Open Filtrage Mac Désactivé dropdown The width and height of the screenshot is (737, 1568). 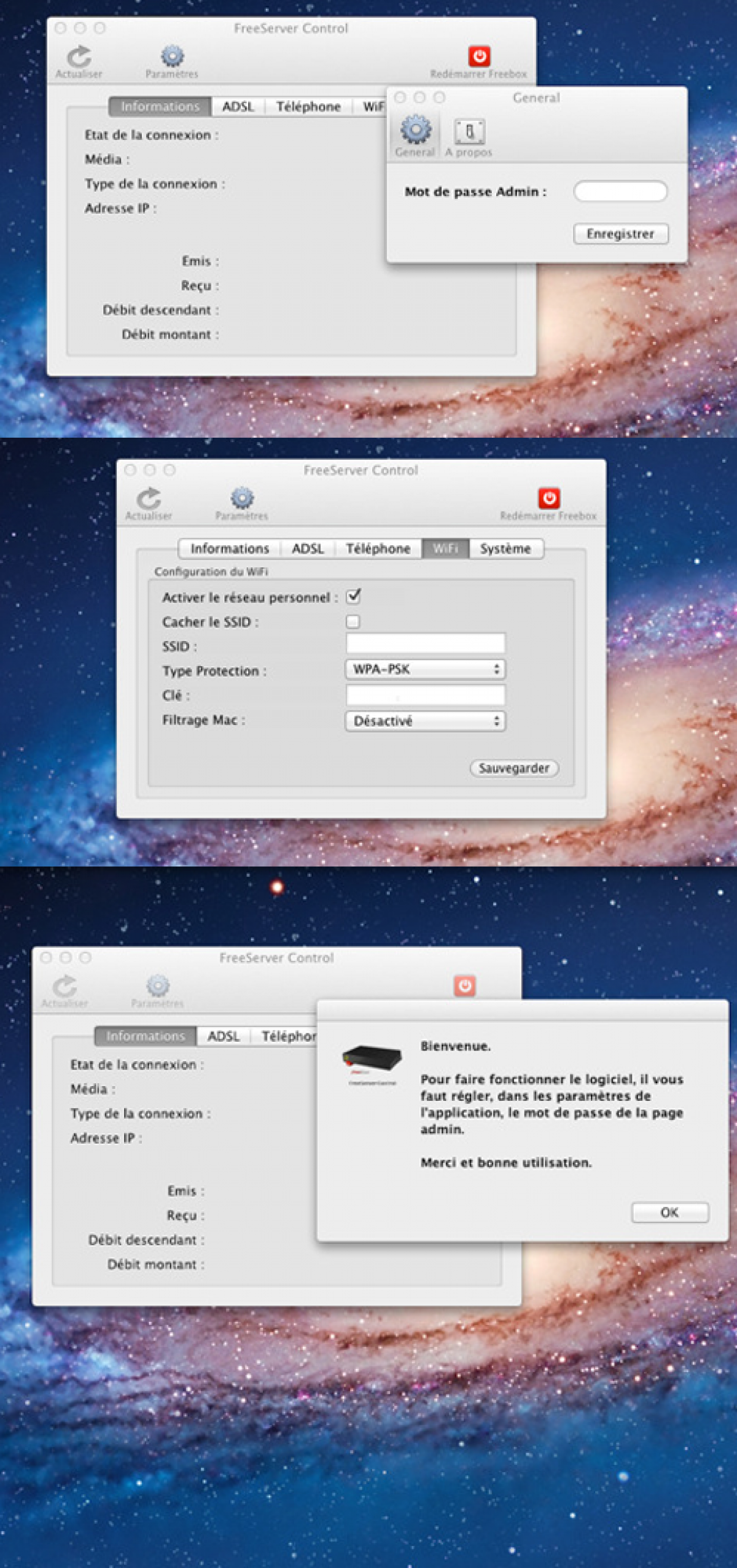point(425,721)
